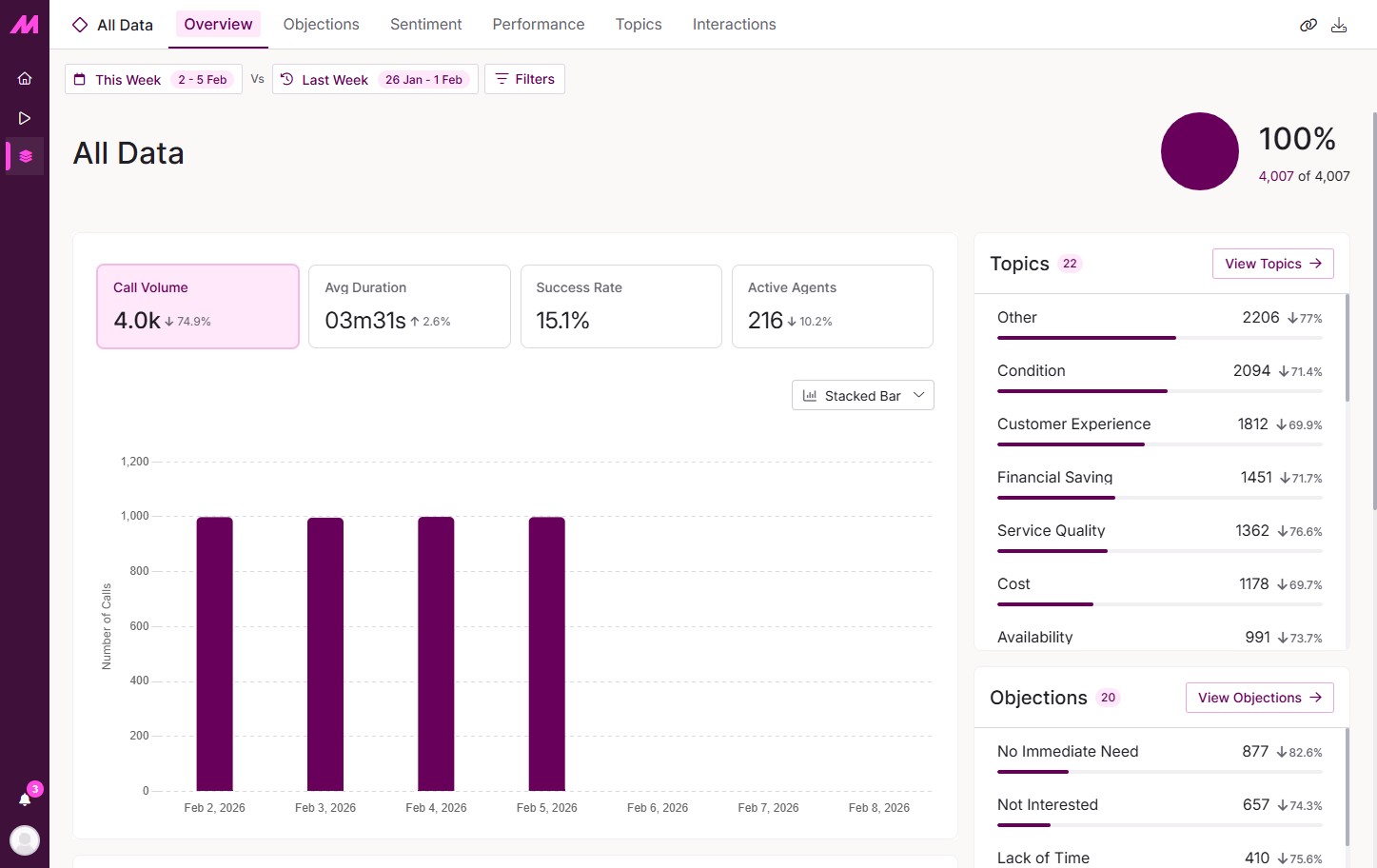Open the Last Week comparison picker
This screenshot has width=1377, height=868.
point(375,79)
